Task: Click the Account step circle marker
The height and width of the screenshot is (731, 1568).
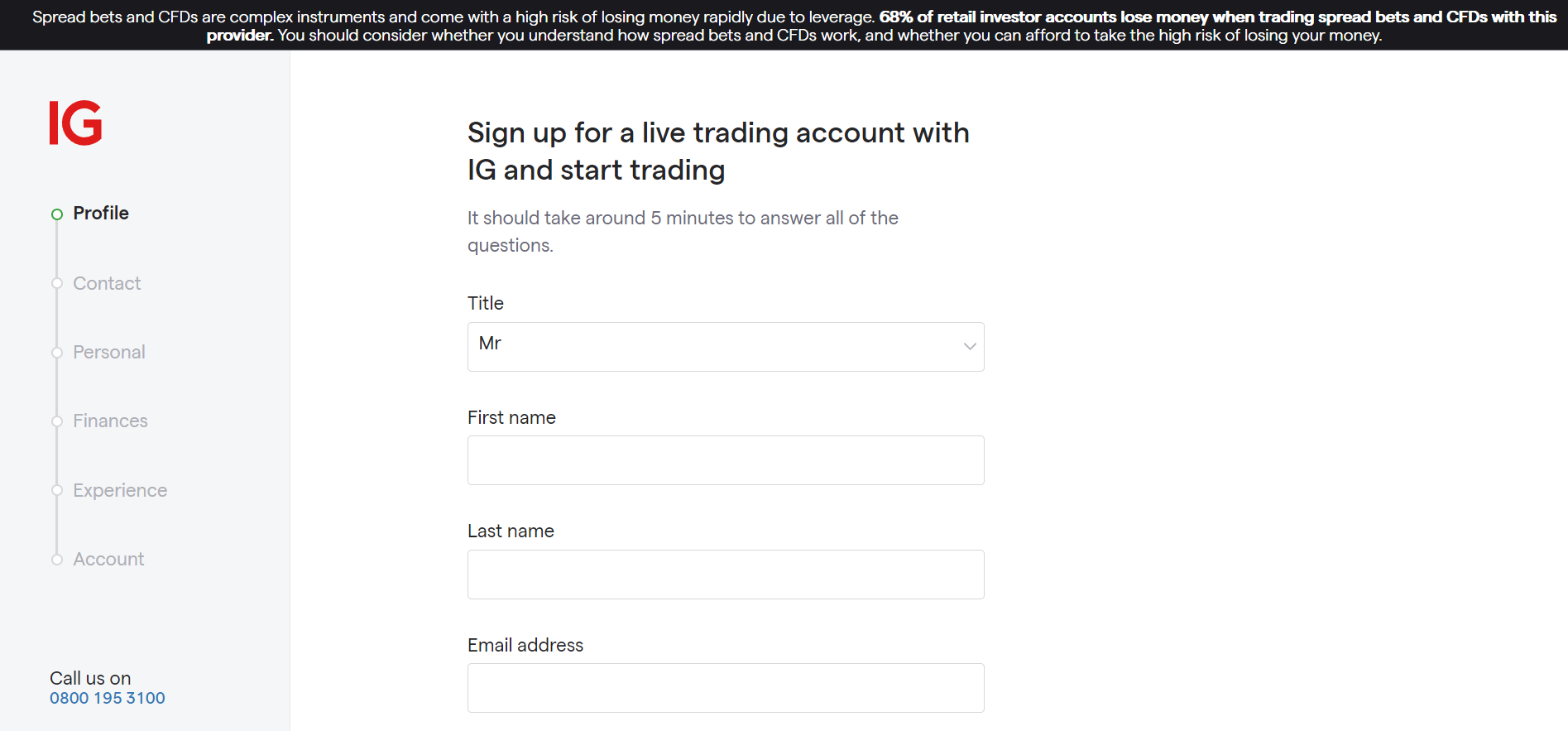Action: point(56,559)
